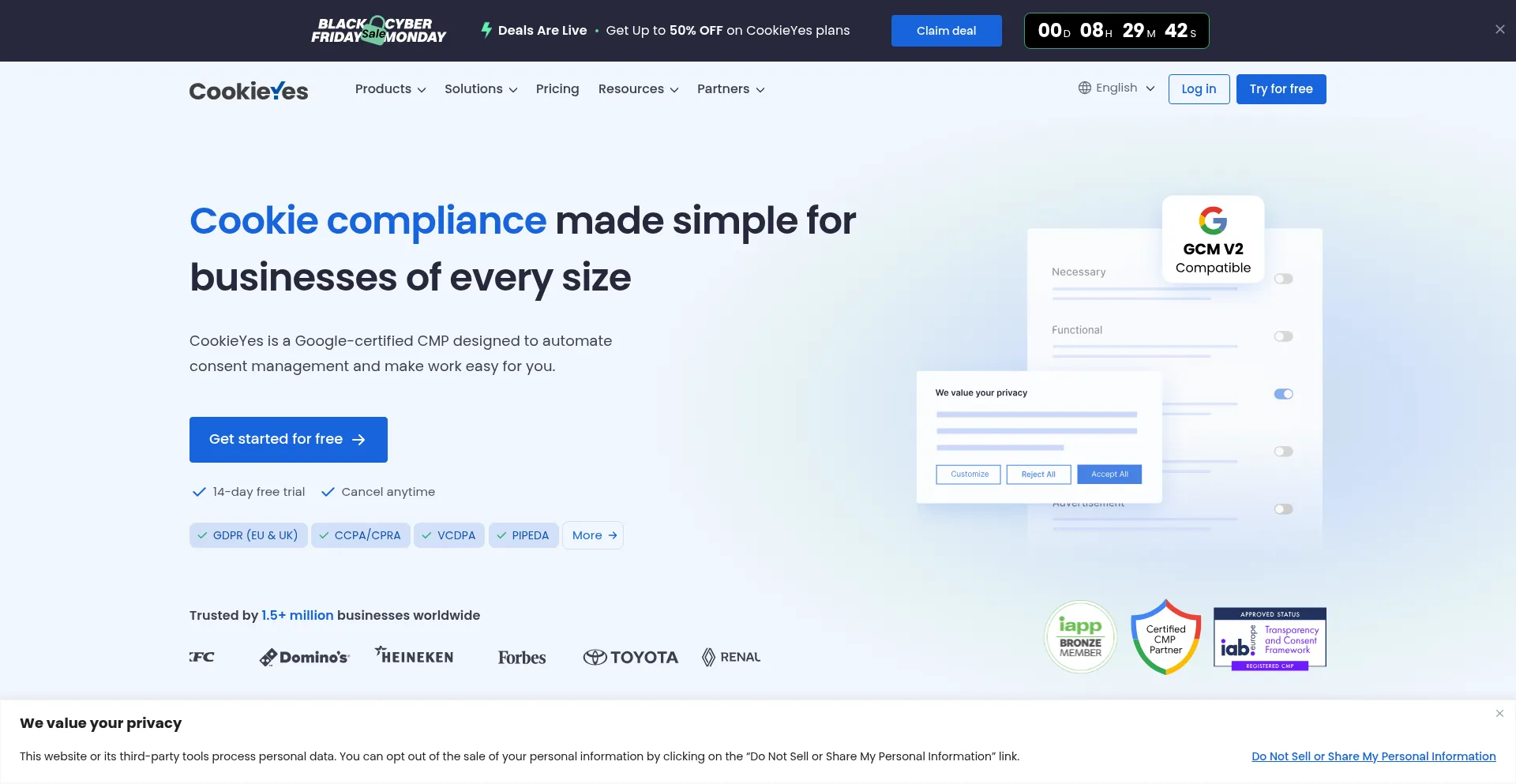This screenshot has height=784, width=1516.
Task: Expand the Products dropdown menu
Action: coord(390,89)
